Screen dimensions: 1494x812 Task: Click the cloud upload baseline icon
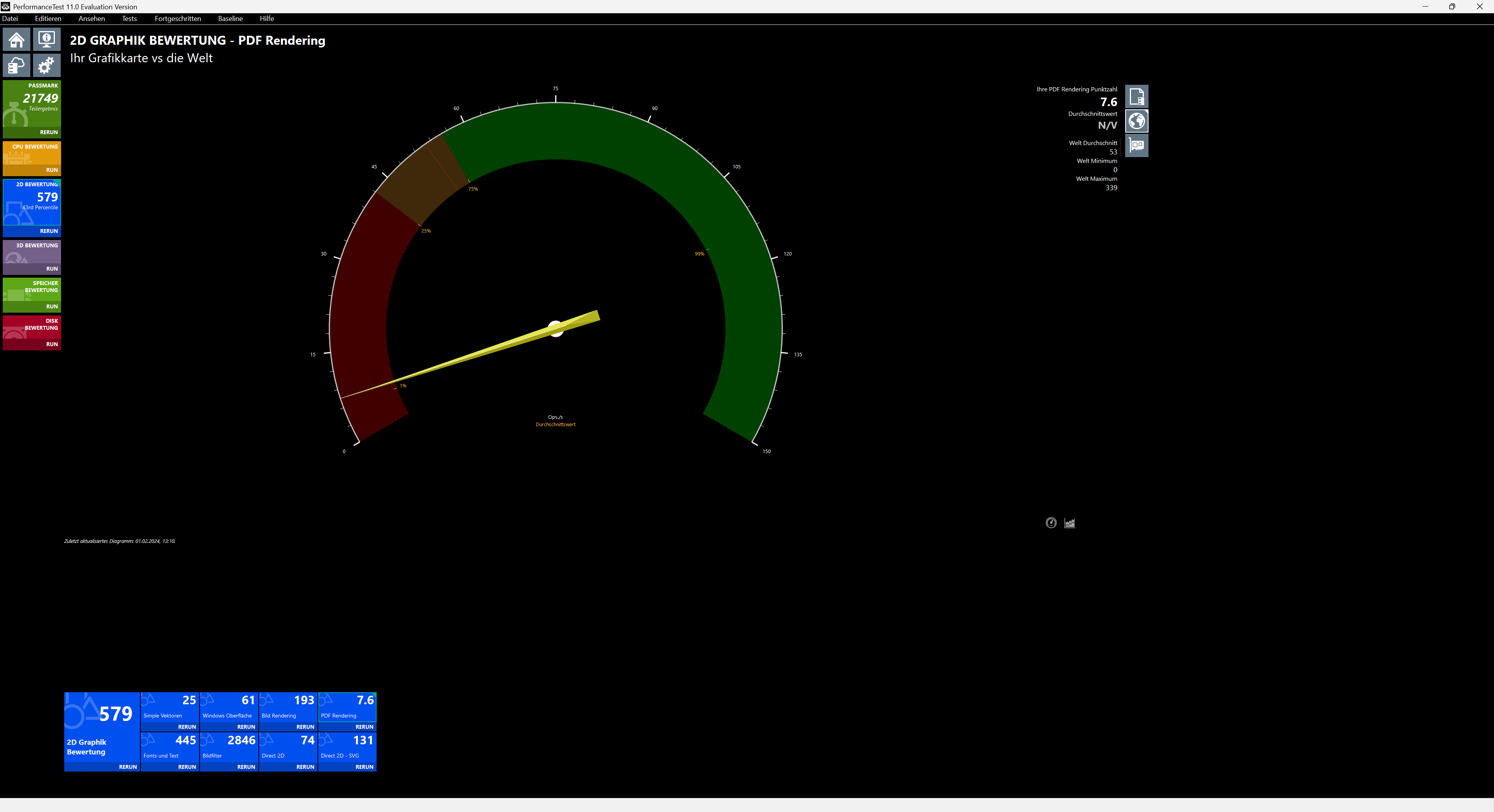pyautogui.click(x=16, y=65)
